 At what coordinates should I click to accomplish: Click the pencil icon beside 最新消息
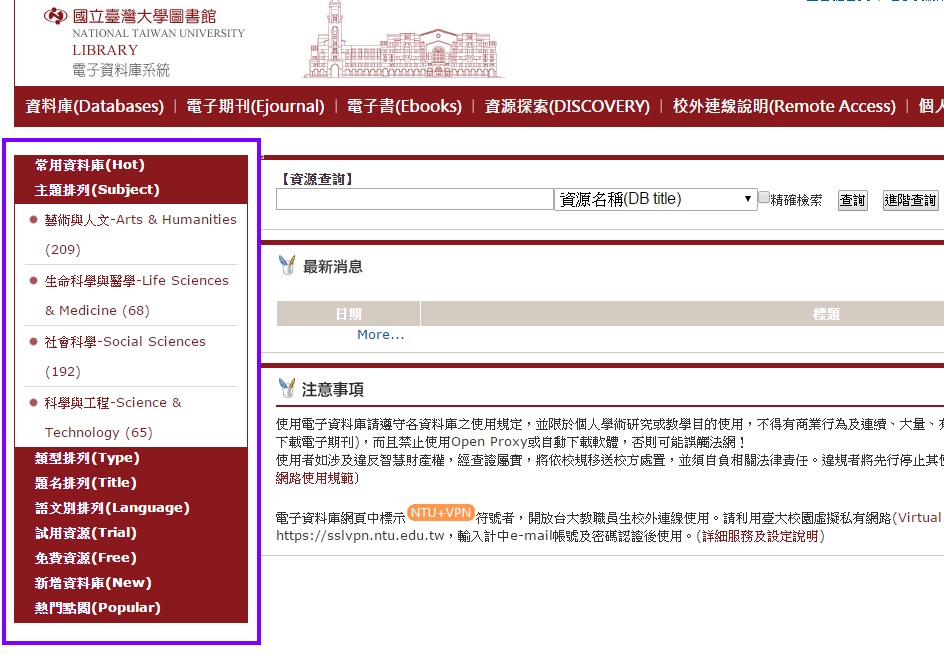[287, 265]
